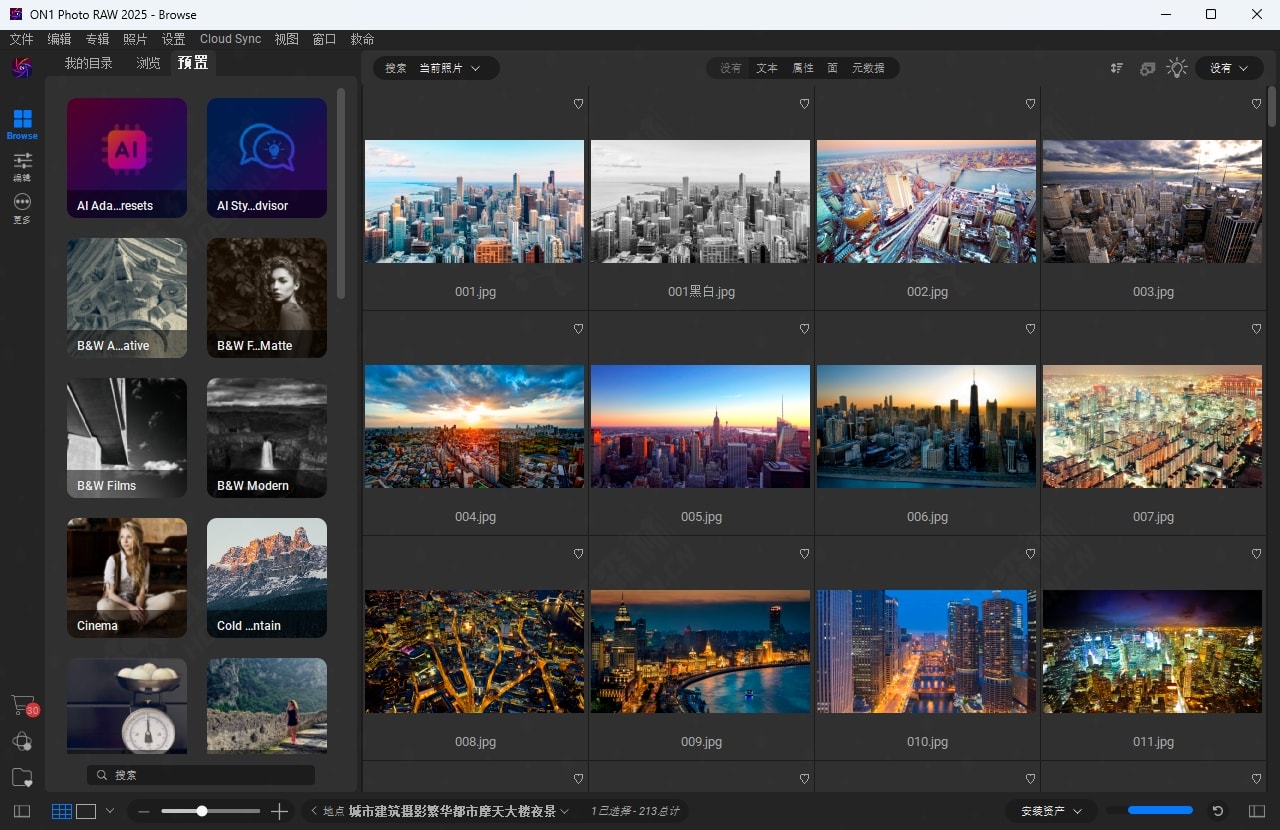
Task: Switch to the 我的目录 tab
Action: (x=89, y=63)
